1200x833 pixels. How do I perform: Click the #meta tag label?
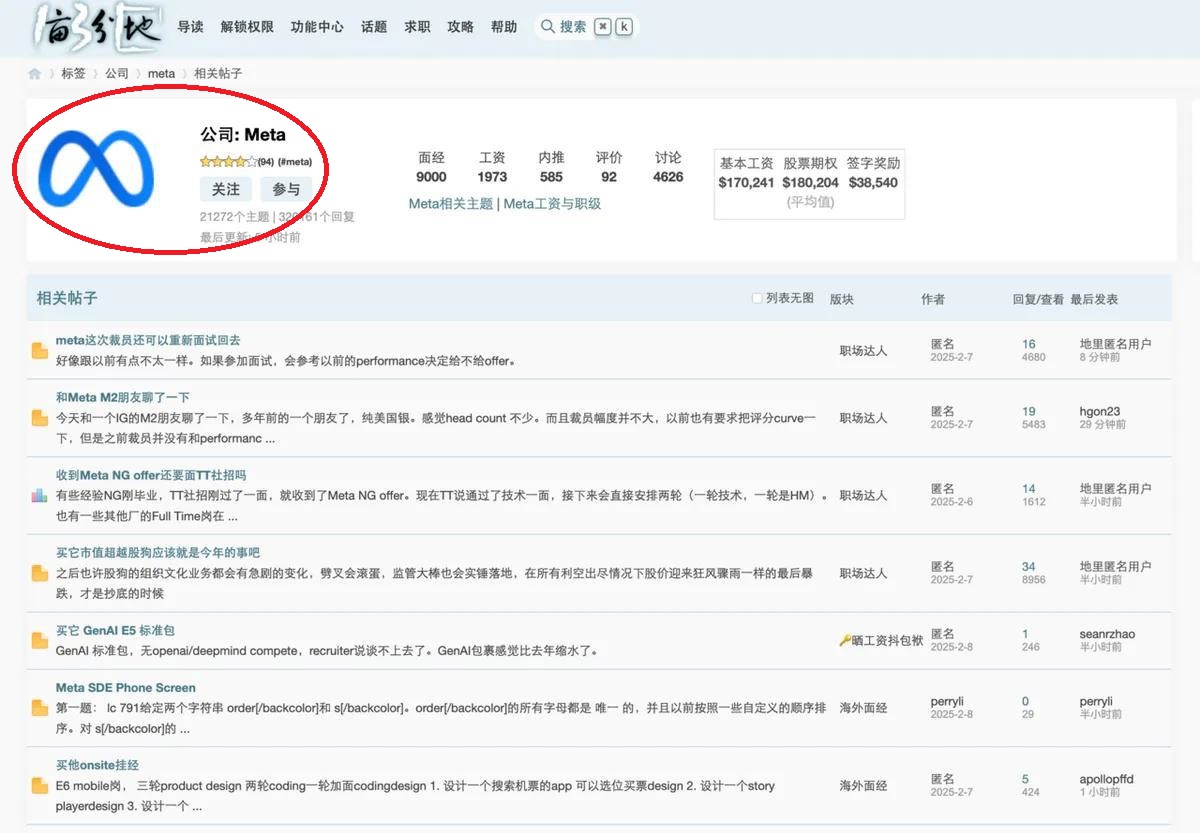294,162
